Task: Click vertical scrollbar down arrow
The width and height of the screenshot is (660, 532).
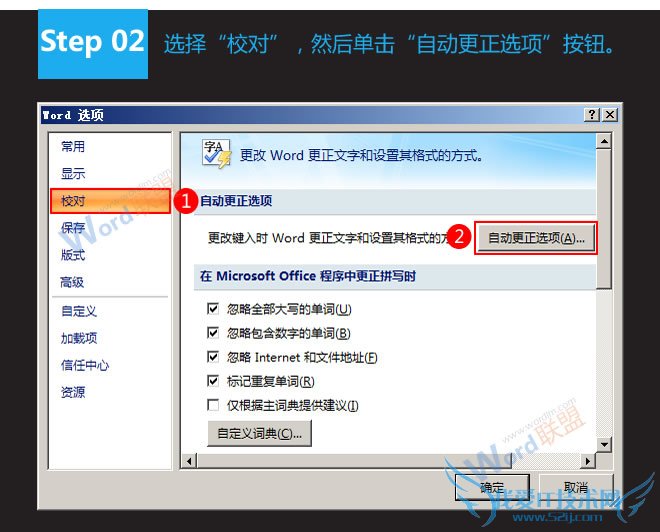Action: tap(604, 444)
